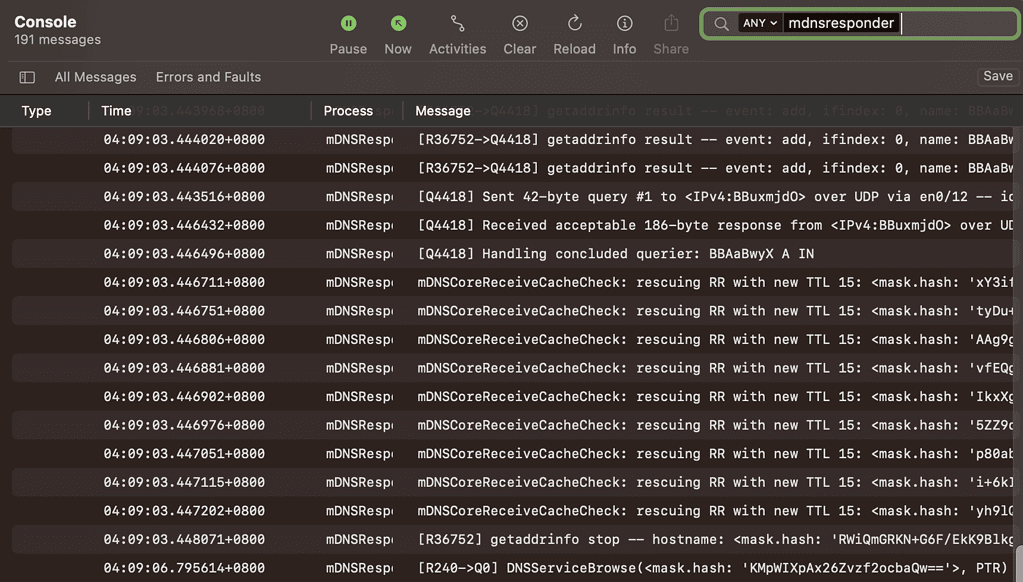Pause the log stream
Screen dimensions: 1023x582
click(x=348, y=24)
